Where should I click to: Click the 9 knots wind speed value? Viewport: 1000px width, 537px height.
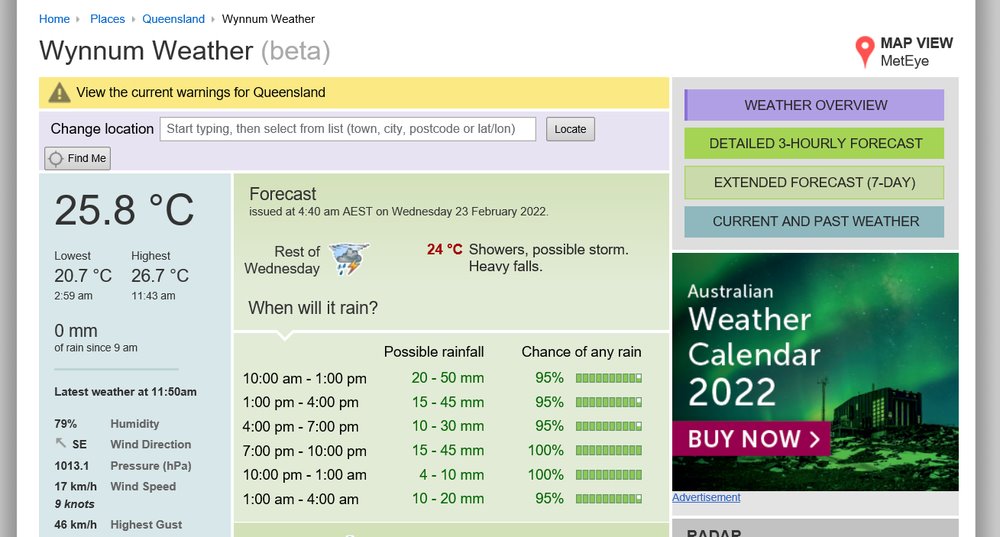pos(75,504)
